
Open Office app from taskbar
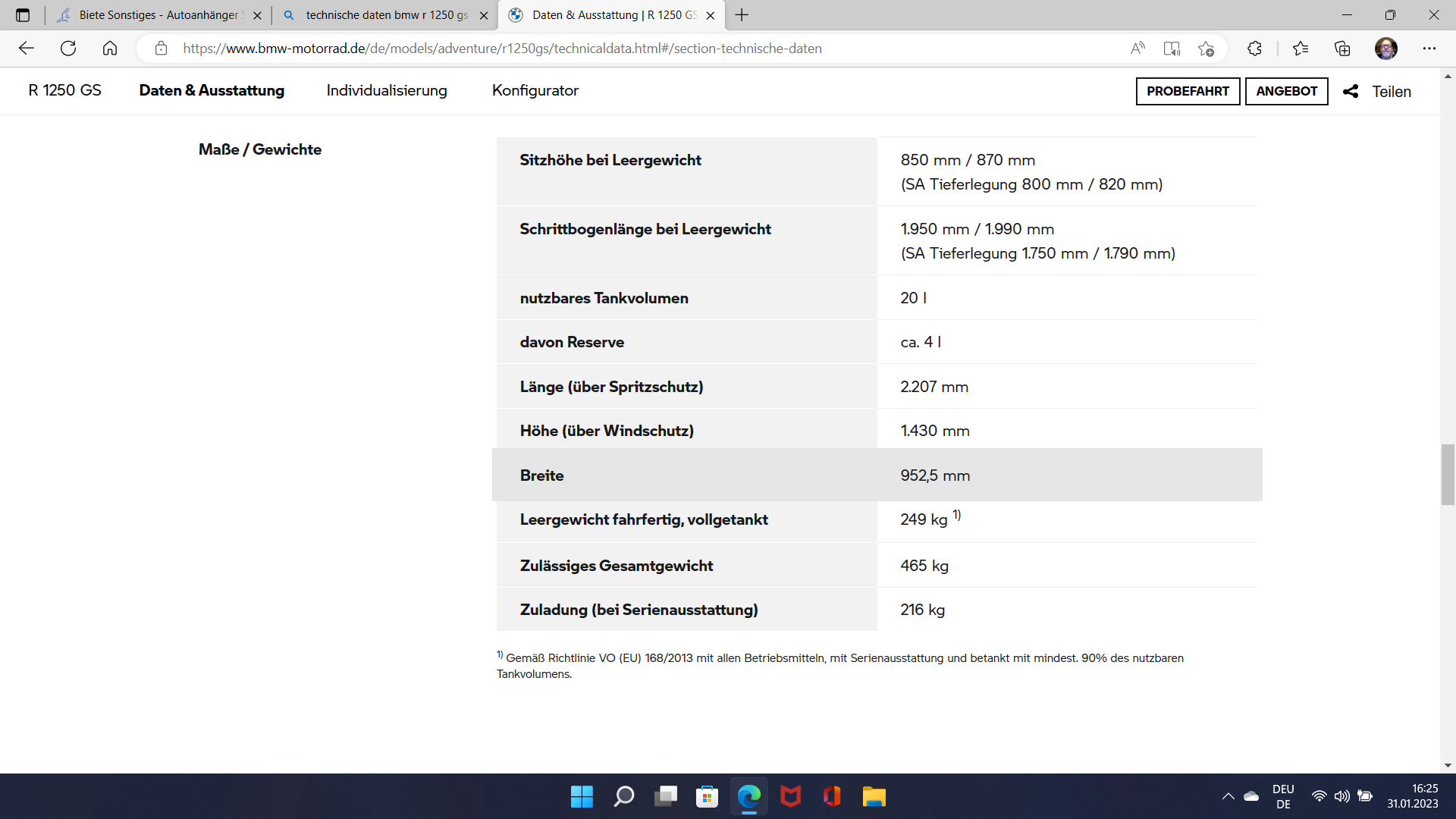pos(832,796)
